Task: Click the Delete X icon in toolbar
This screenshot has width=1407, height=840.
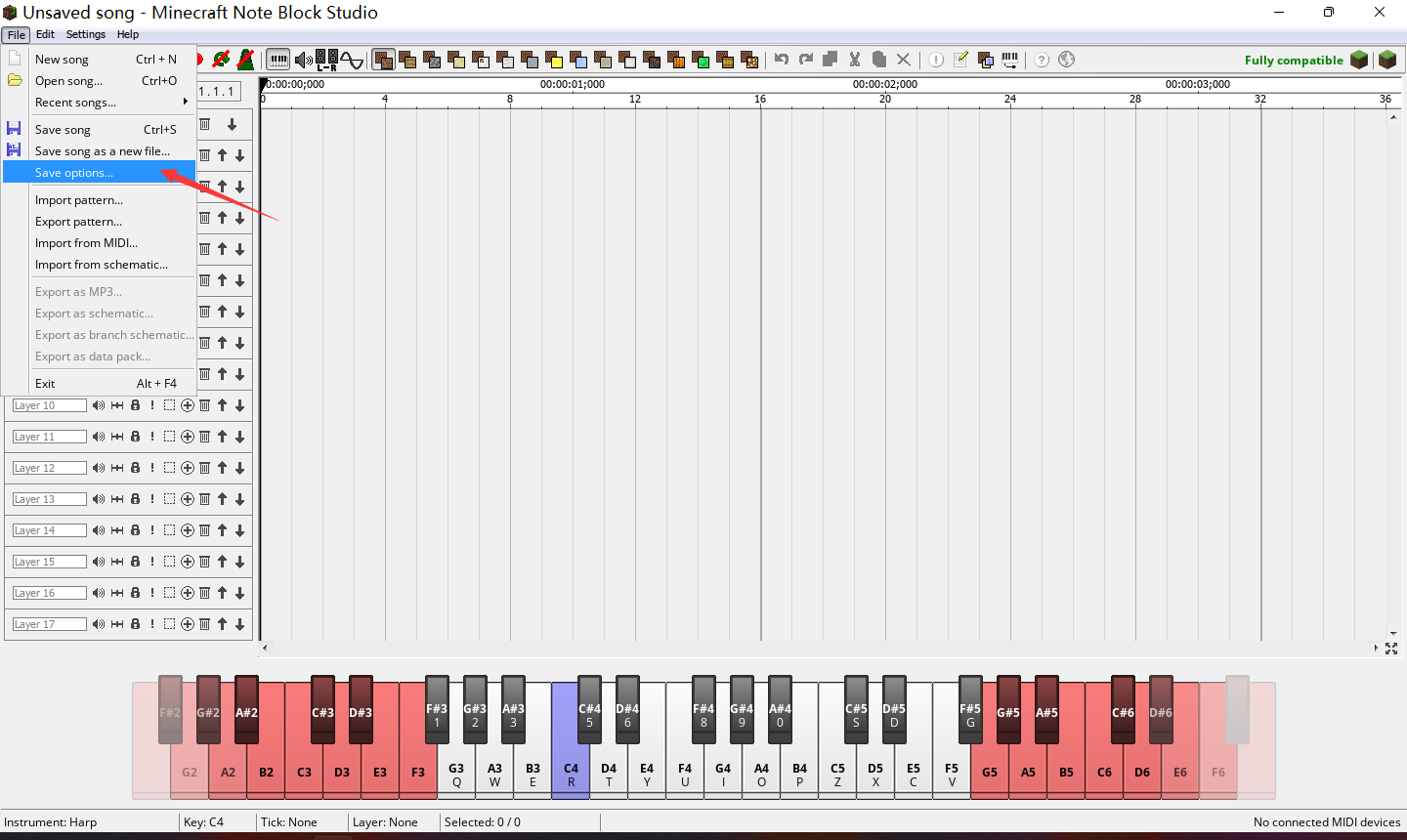Action: click(x=904, y=60)
